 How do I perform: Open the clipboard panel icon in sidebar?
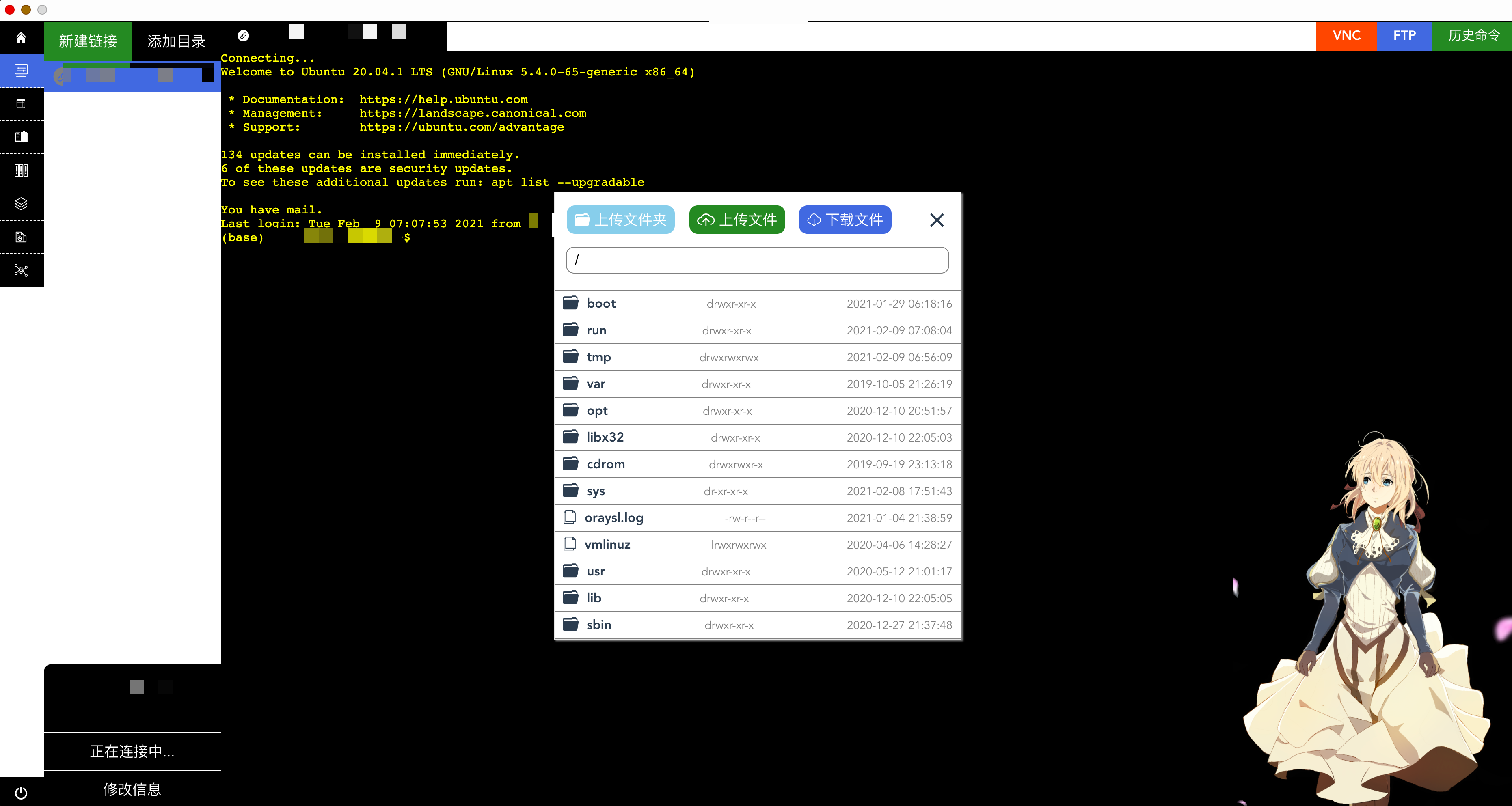[21, 137]
